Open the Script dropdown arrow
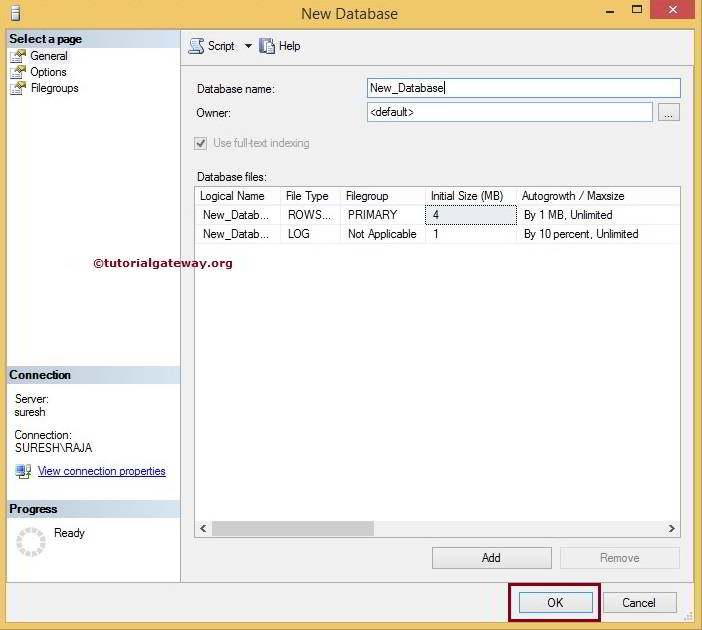This screenshot has width=702, height=630. coord(248,46)
